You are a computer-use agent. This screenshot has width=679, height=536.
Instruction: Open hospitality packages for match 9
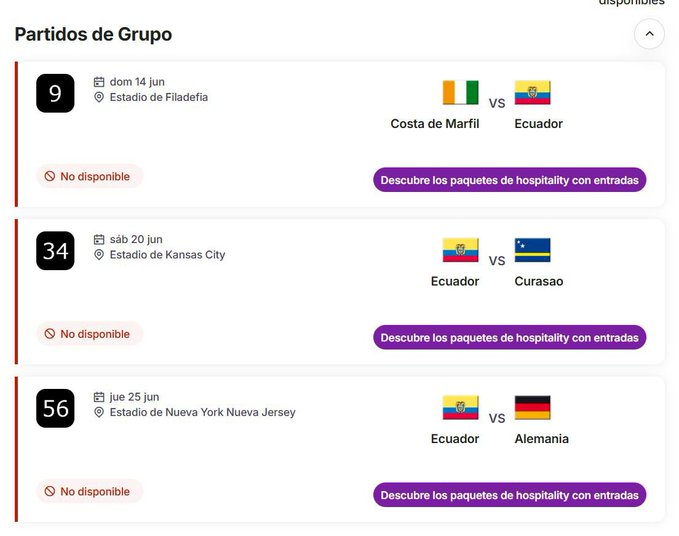(x=509, y=180)
